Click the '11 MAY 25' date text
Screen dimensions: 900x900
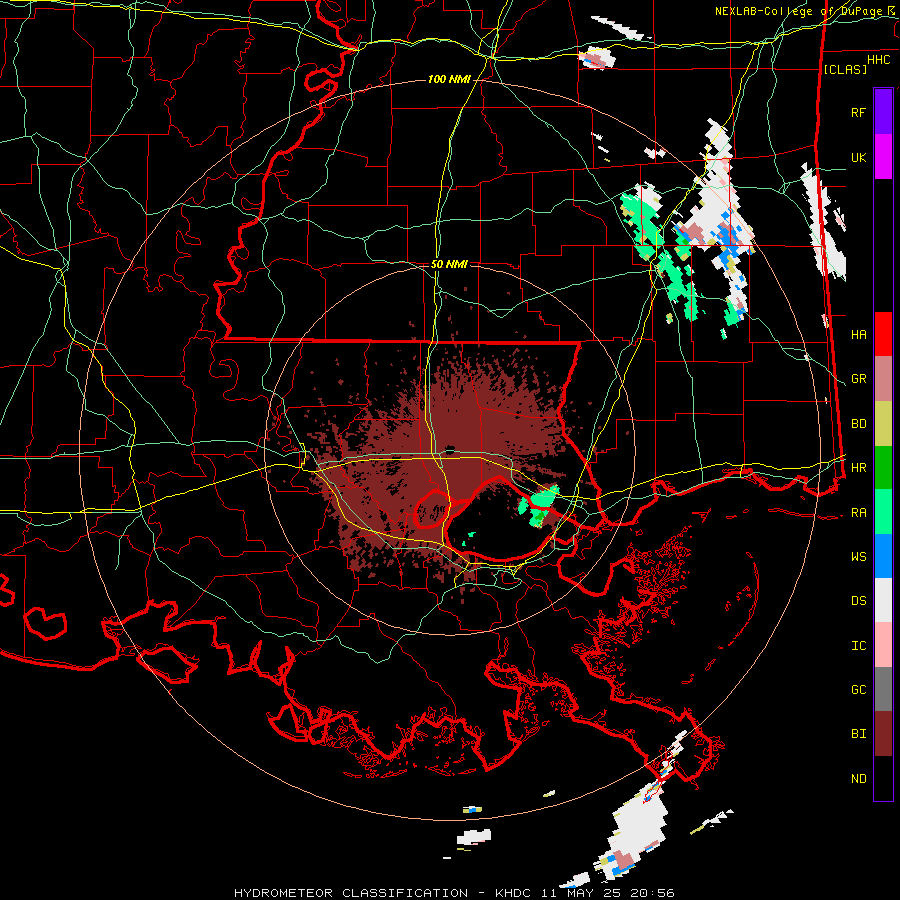[581, 893]
